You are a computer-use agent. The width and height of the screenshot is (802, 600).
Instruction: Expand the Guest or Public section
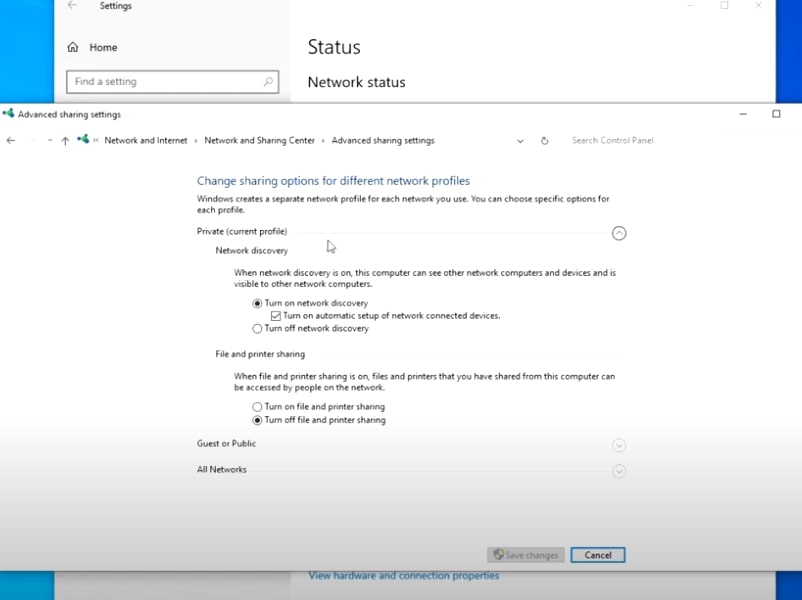pos(619,445)
